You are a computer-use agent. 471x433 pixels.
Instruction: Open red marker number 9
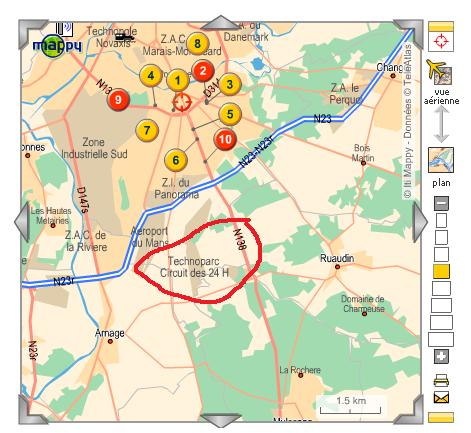118,99
